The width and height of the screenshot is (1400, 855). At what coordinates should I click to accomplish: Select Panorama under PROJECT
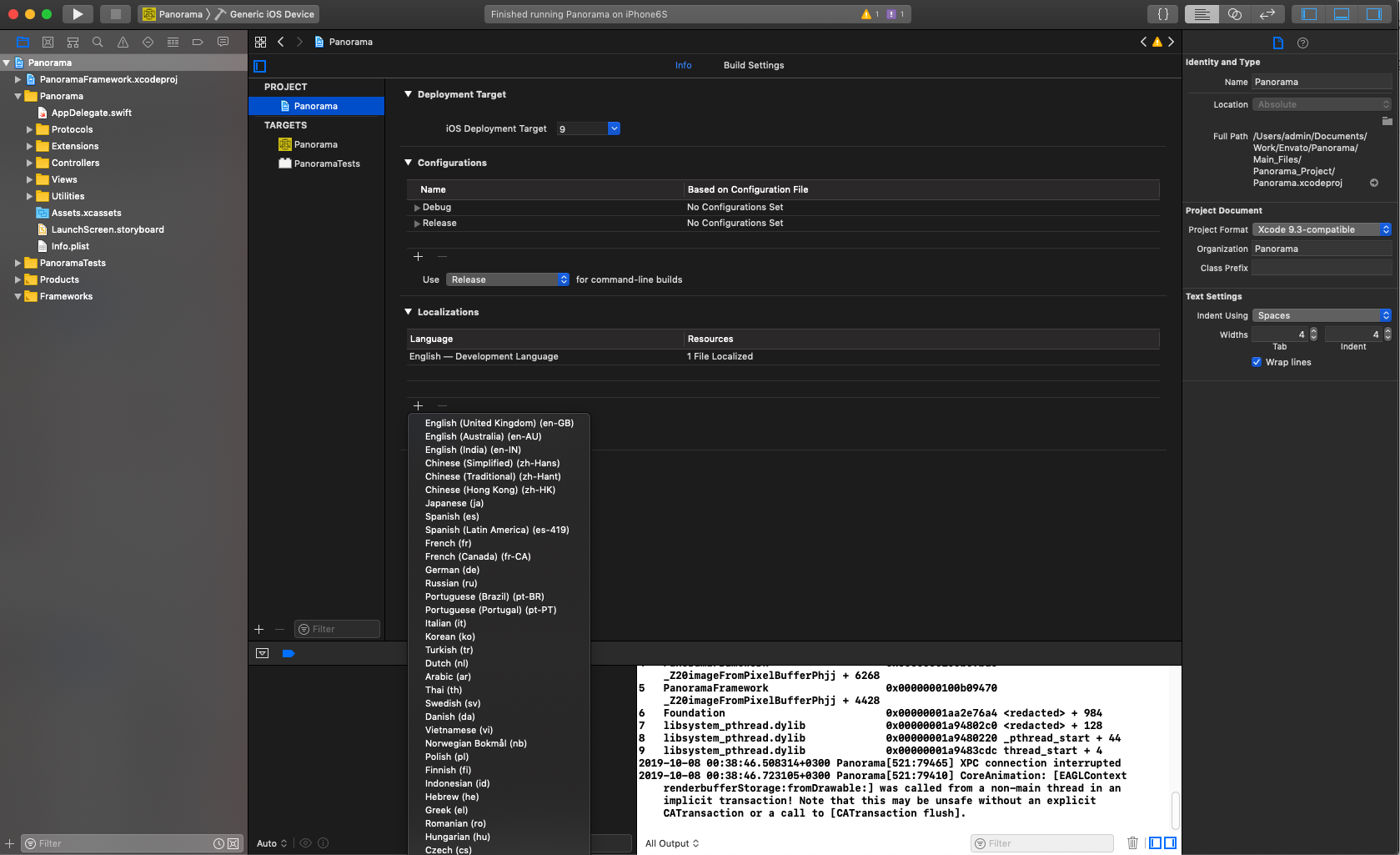pos(317,106)
